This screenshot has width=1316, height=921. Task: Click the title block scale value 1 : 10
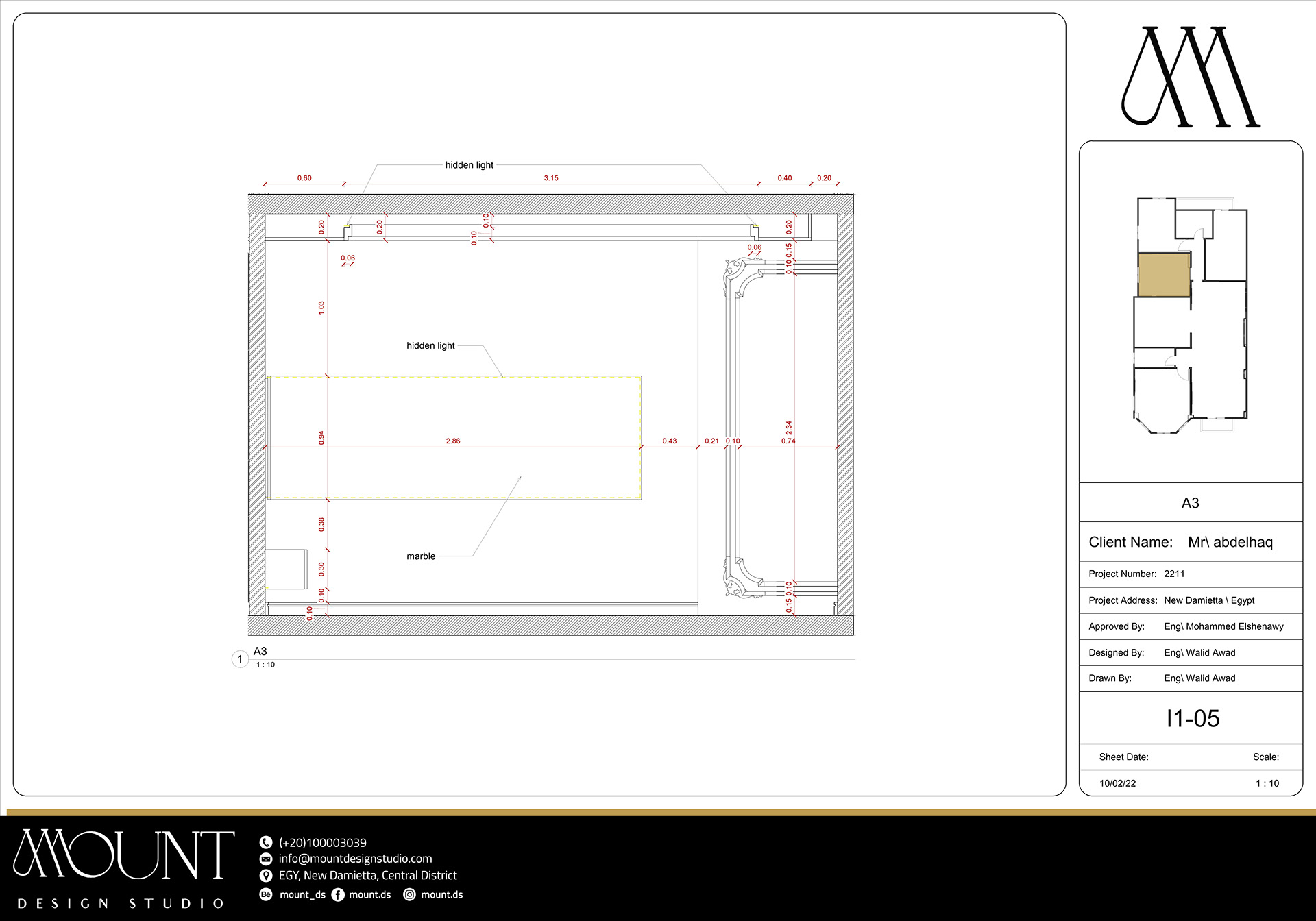tap(1267, 783)
